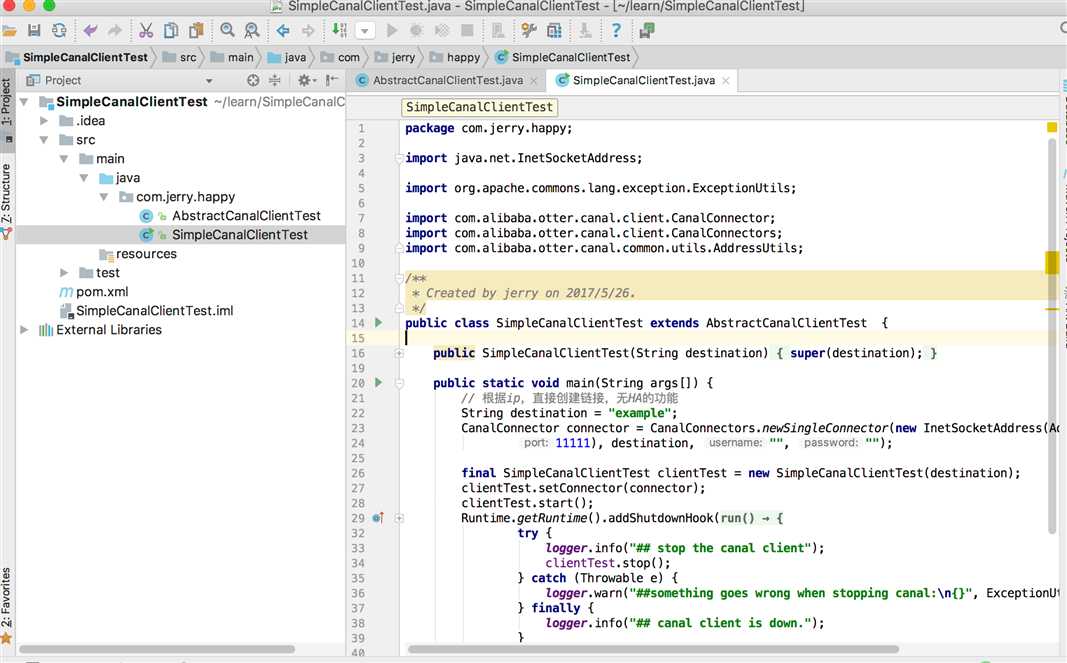Click the Undo arrow icon

point(90,31)
